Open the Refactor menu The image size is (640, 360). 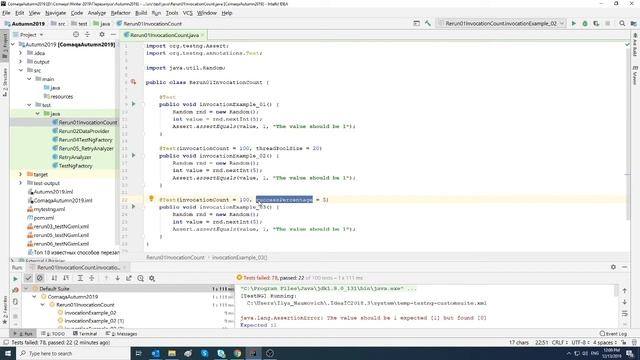coord(120,13)
